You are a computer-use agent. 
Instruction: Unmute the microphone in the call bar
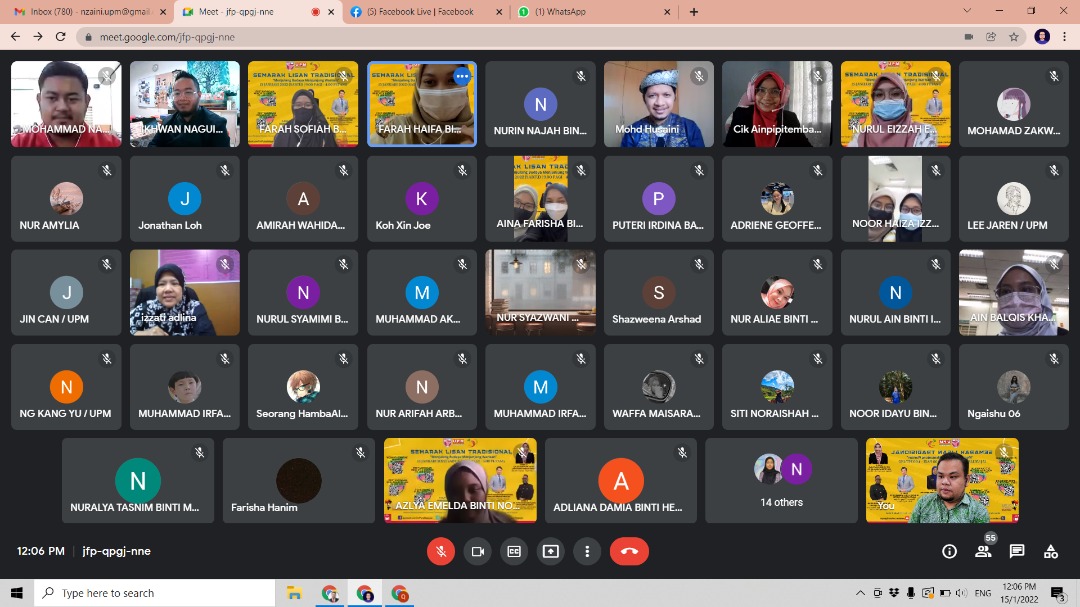pyautogui.click(x=440, y=551)
